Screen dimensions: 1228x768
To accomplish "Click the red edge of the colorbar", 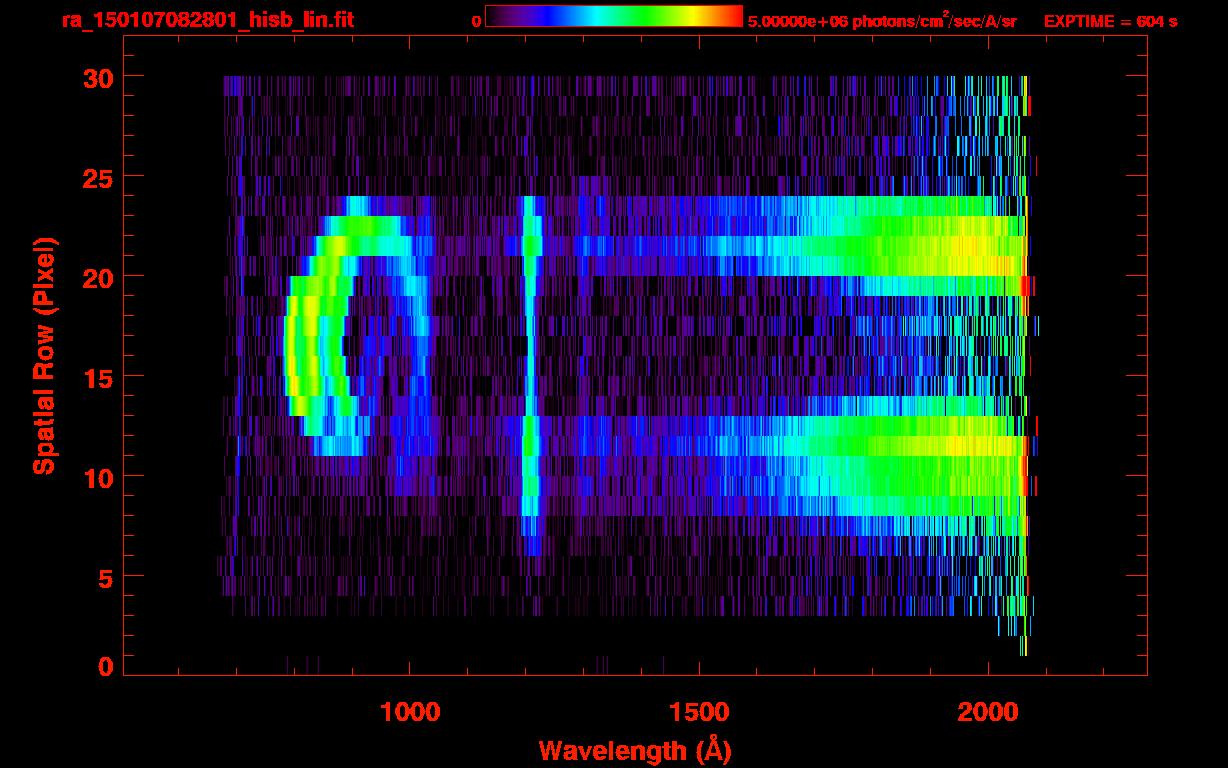I will point(735,16).
